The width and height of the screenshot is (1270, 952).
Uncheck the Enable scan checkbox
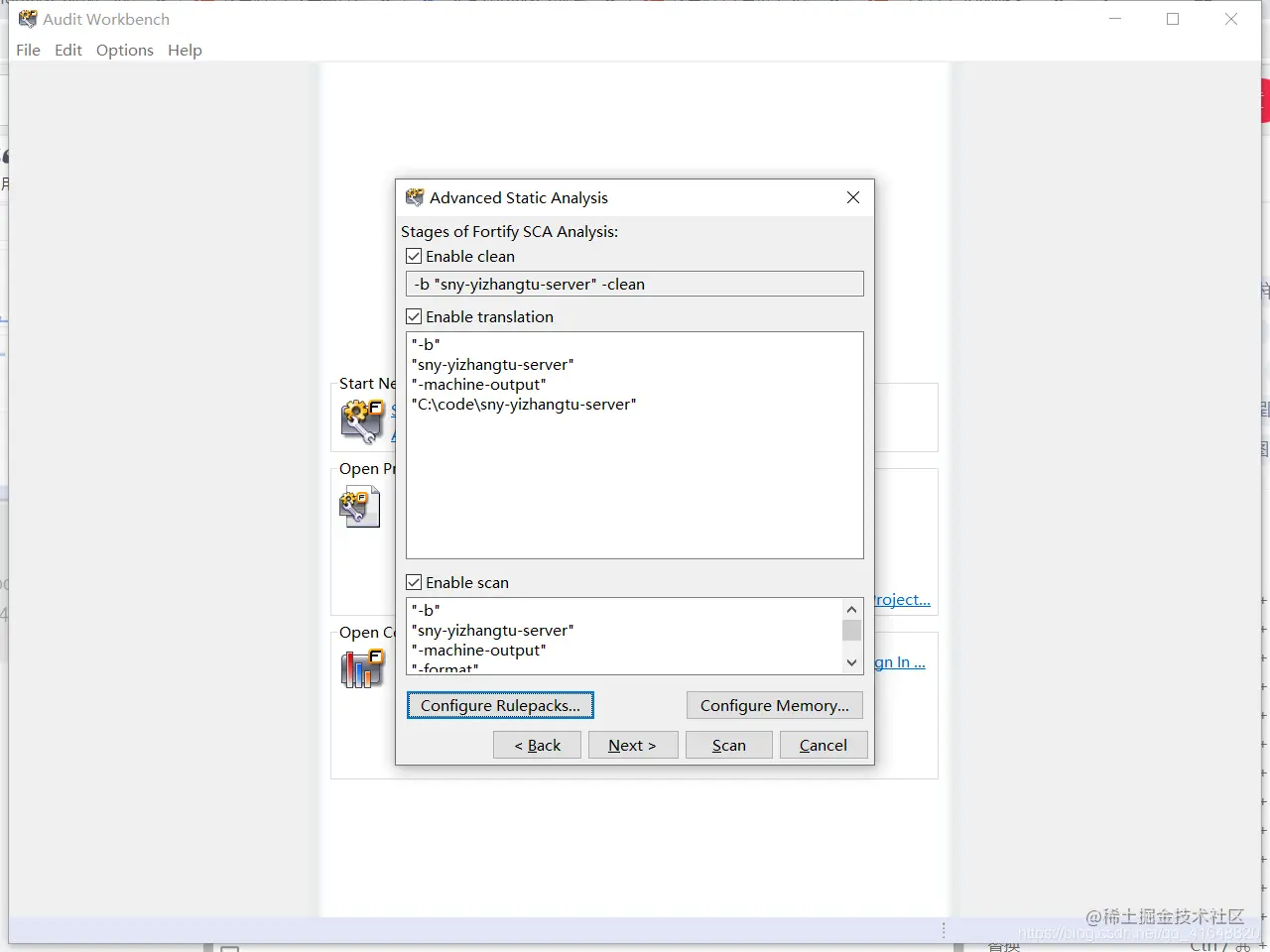pyautogui.click(x=415, y=582)
